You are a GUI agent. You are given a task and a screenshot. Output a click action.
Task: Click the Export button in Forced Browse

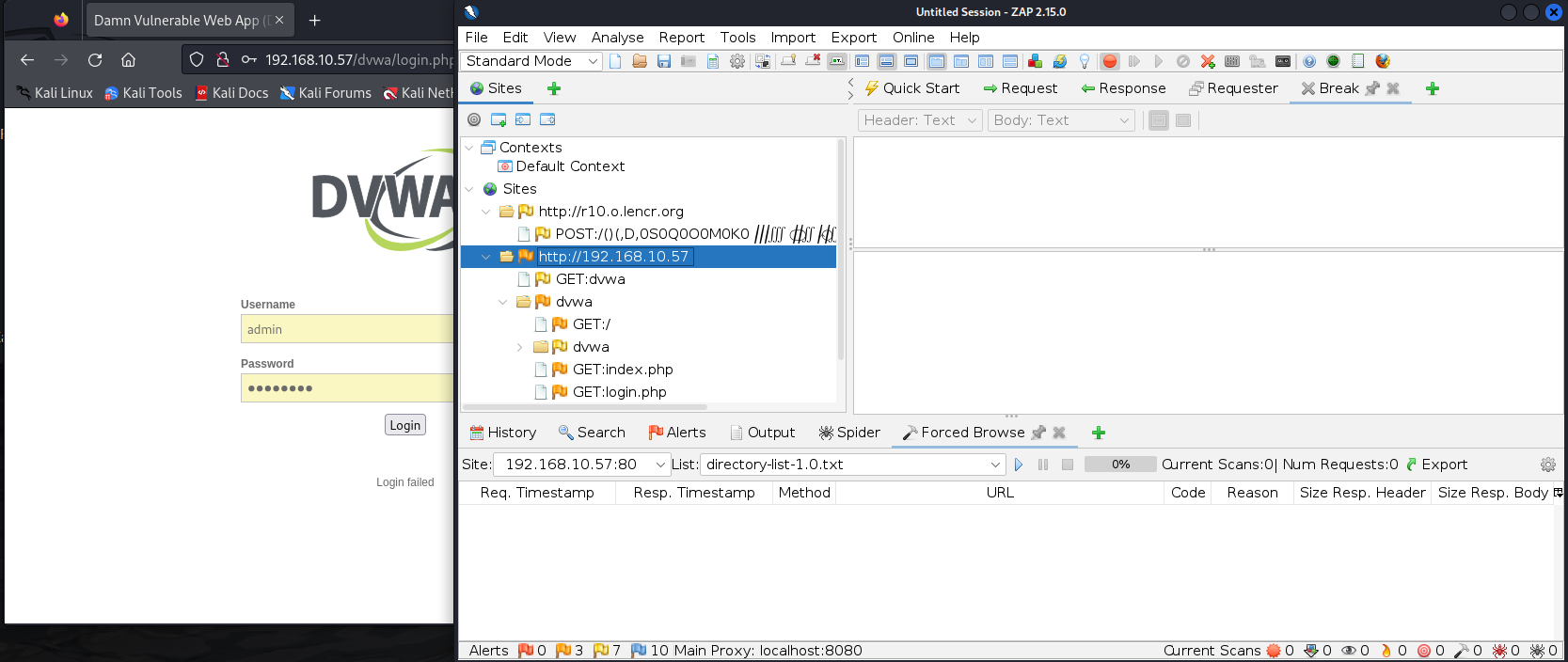coord(1436,465)
